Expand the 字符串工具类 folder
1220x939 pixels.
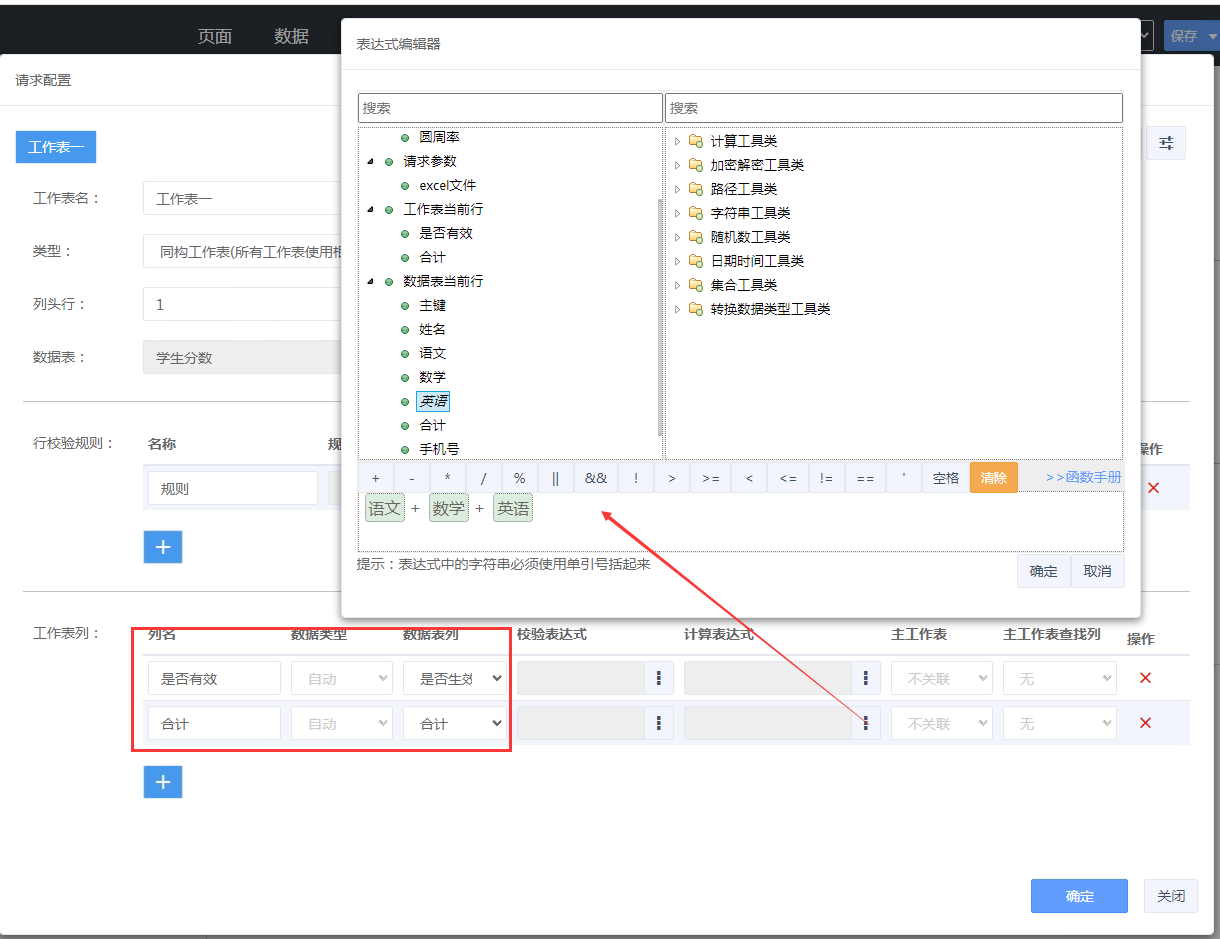(x=677, y=213)
